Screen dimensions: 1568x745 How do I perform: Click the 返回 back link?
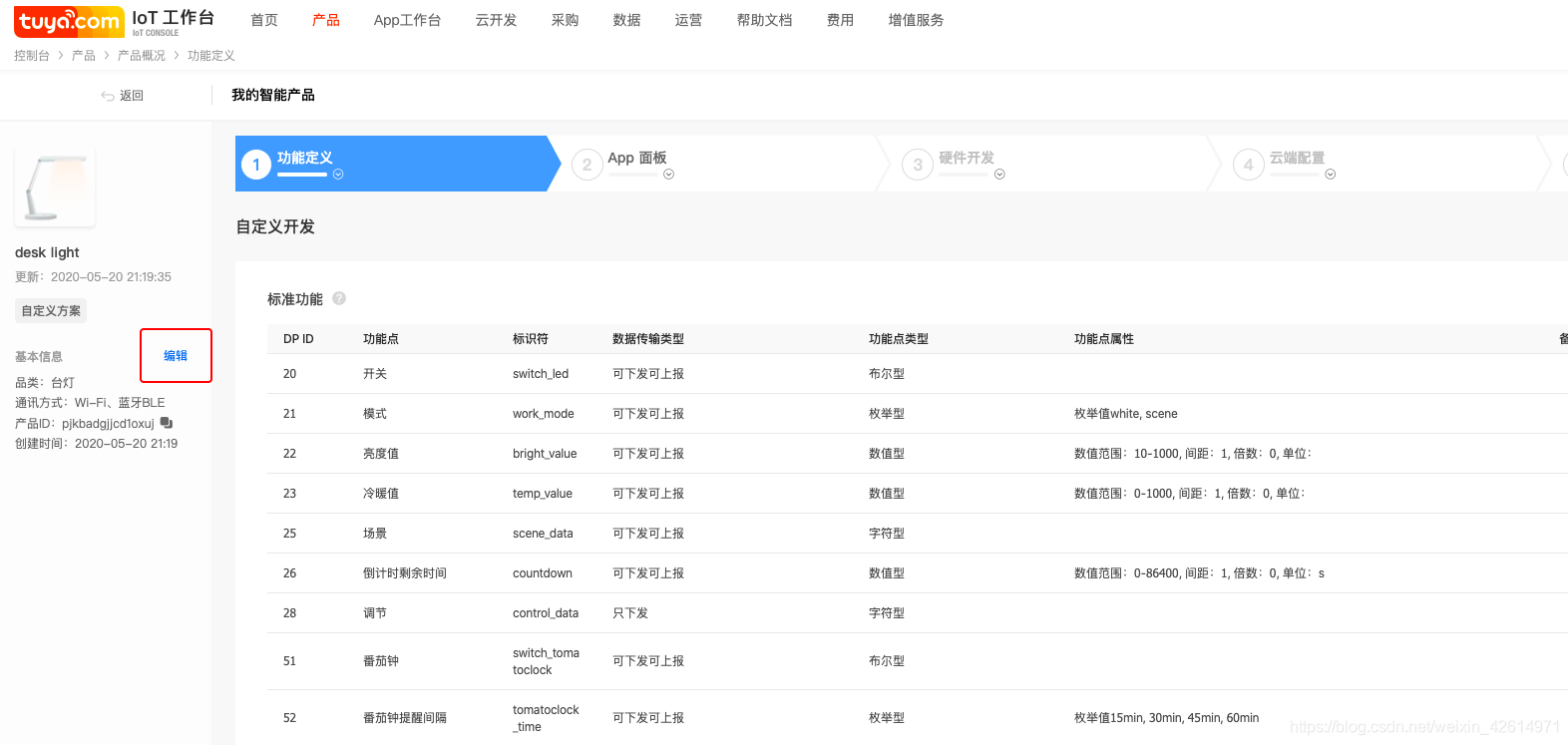tap(132, 96)
